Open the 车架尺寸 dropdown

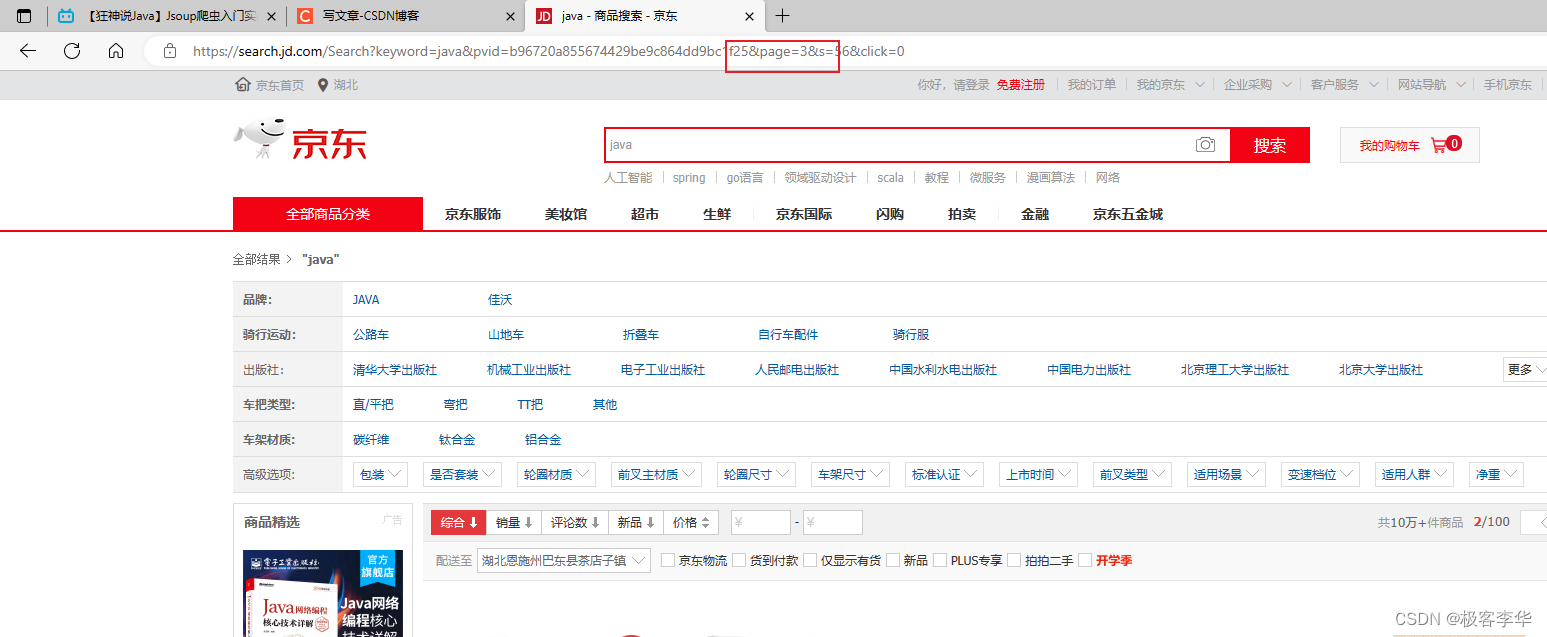tap(851, 474)
